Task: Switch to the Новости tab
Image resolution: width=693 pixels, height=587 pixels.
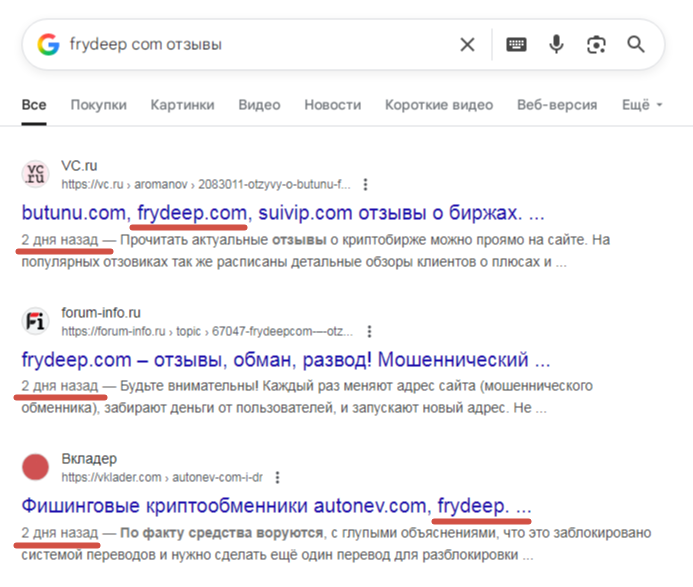Action: coord(332,105)
